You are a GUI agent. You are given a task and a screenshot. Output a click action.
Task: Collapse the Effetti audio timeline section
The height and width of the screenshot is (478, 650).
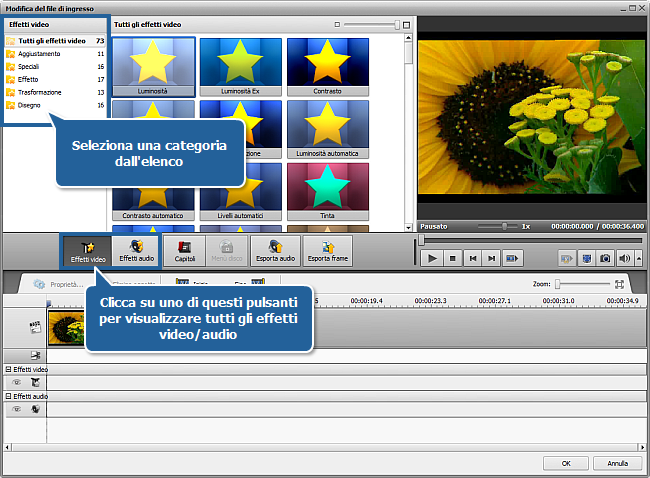coord(8,396)
